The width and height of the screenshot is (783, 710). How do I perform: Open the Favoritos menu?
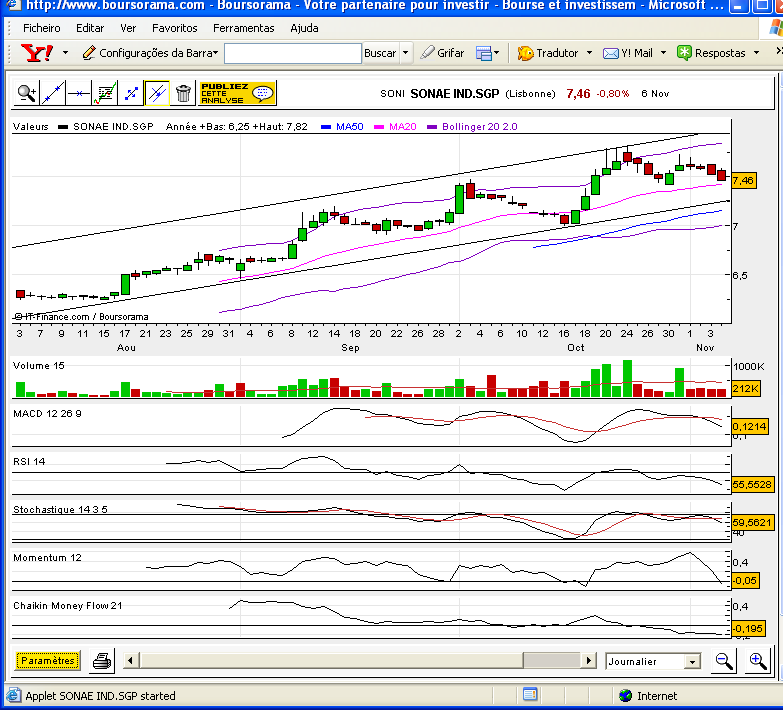point(174,28)
